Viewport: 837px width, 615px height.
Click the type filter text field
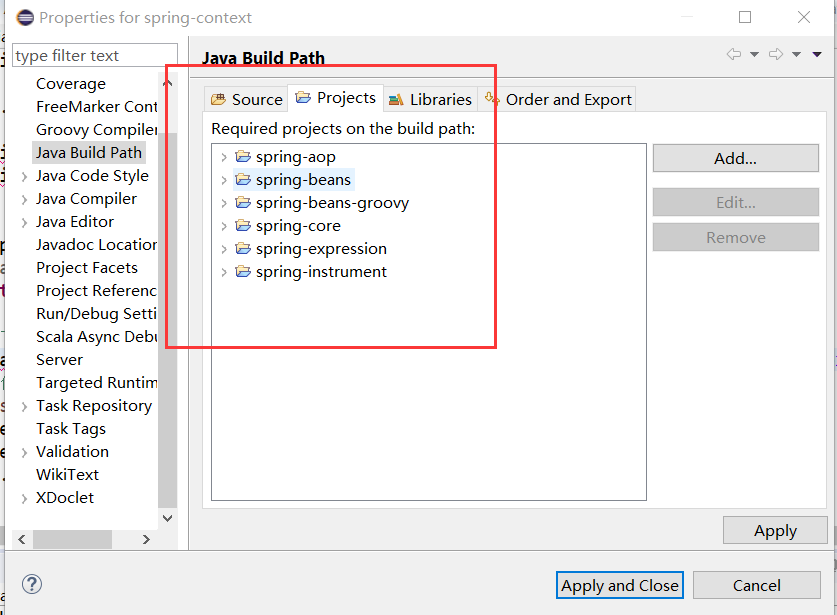pyautogui.click(x=94, y=55)
